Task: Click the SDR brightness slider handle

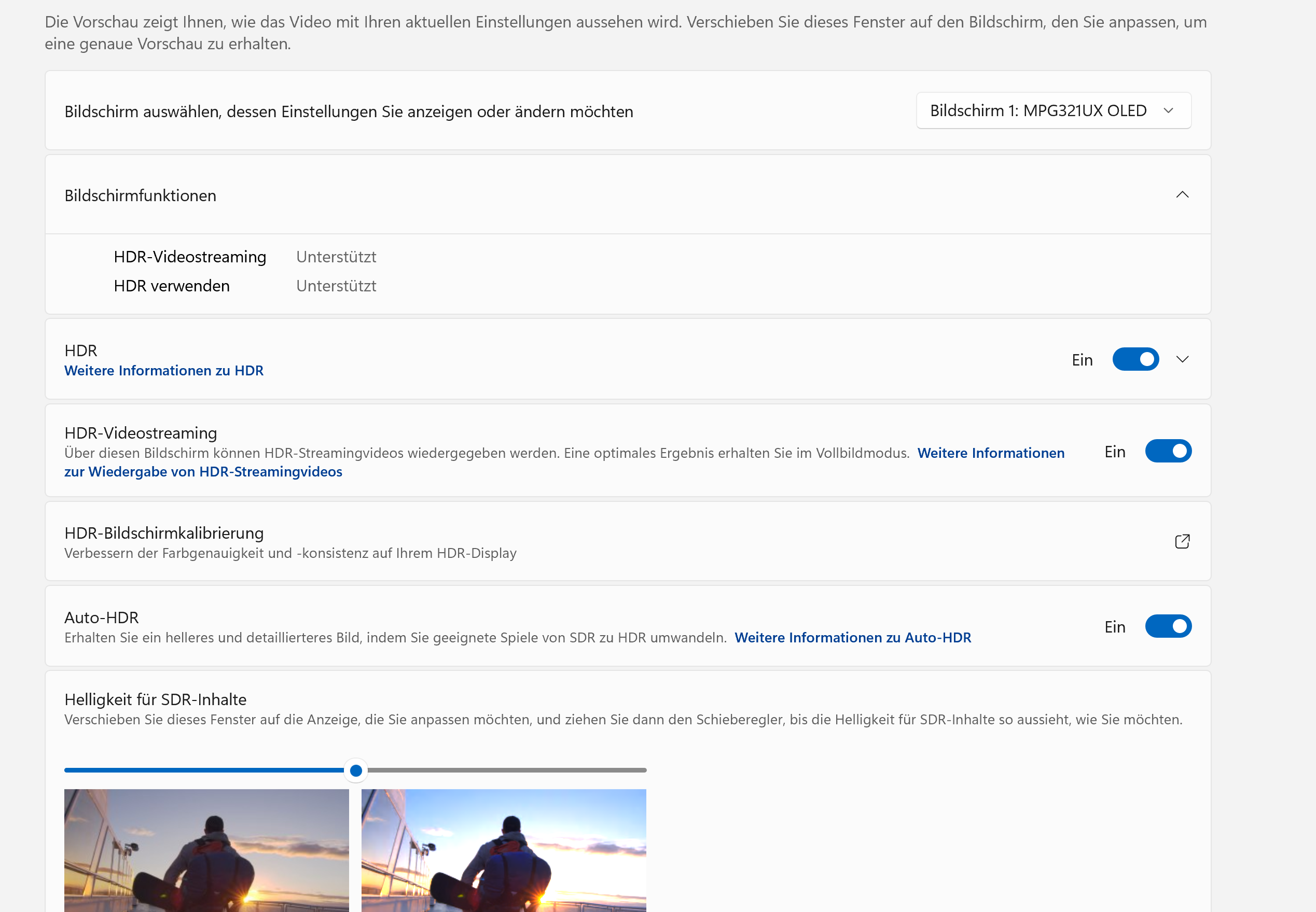Action: tap(355, 771)
